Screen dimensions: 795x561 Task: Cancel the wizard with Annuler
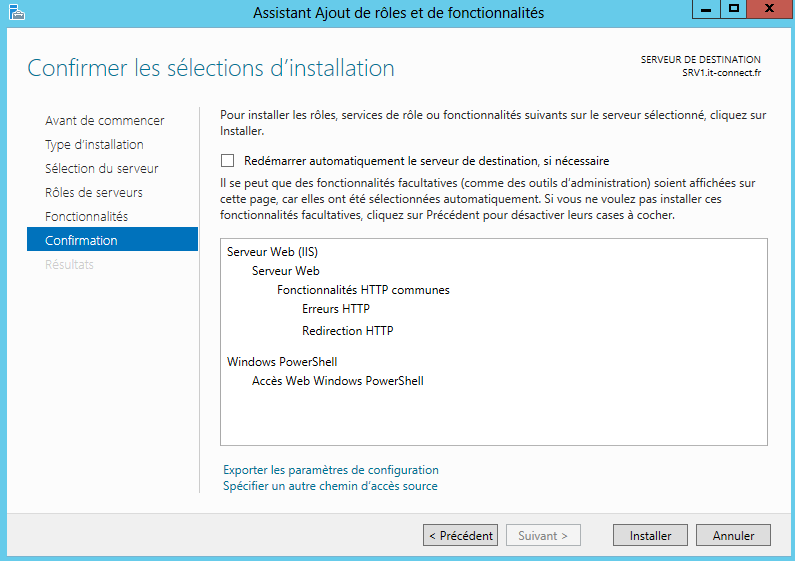[733, 536]
